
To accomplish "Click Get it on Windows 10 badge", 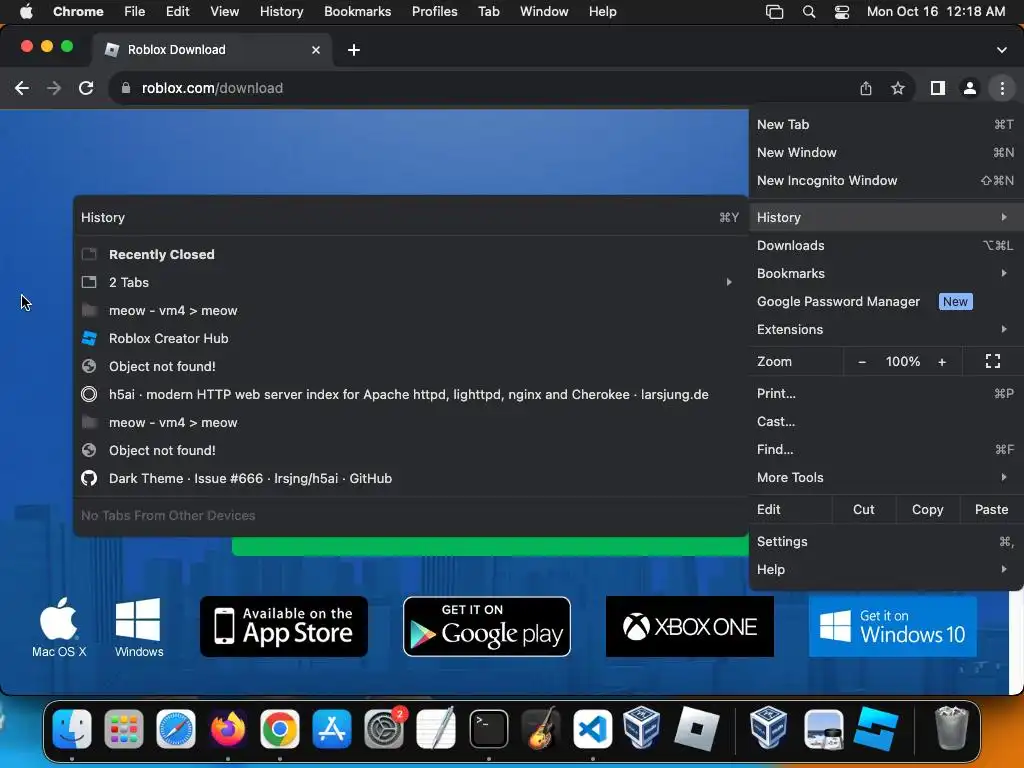I will [x=893, y=626].
